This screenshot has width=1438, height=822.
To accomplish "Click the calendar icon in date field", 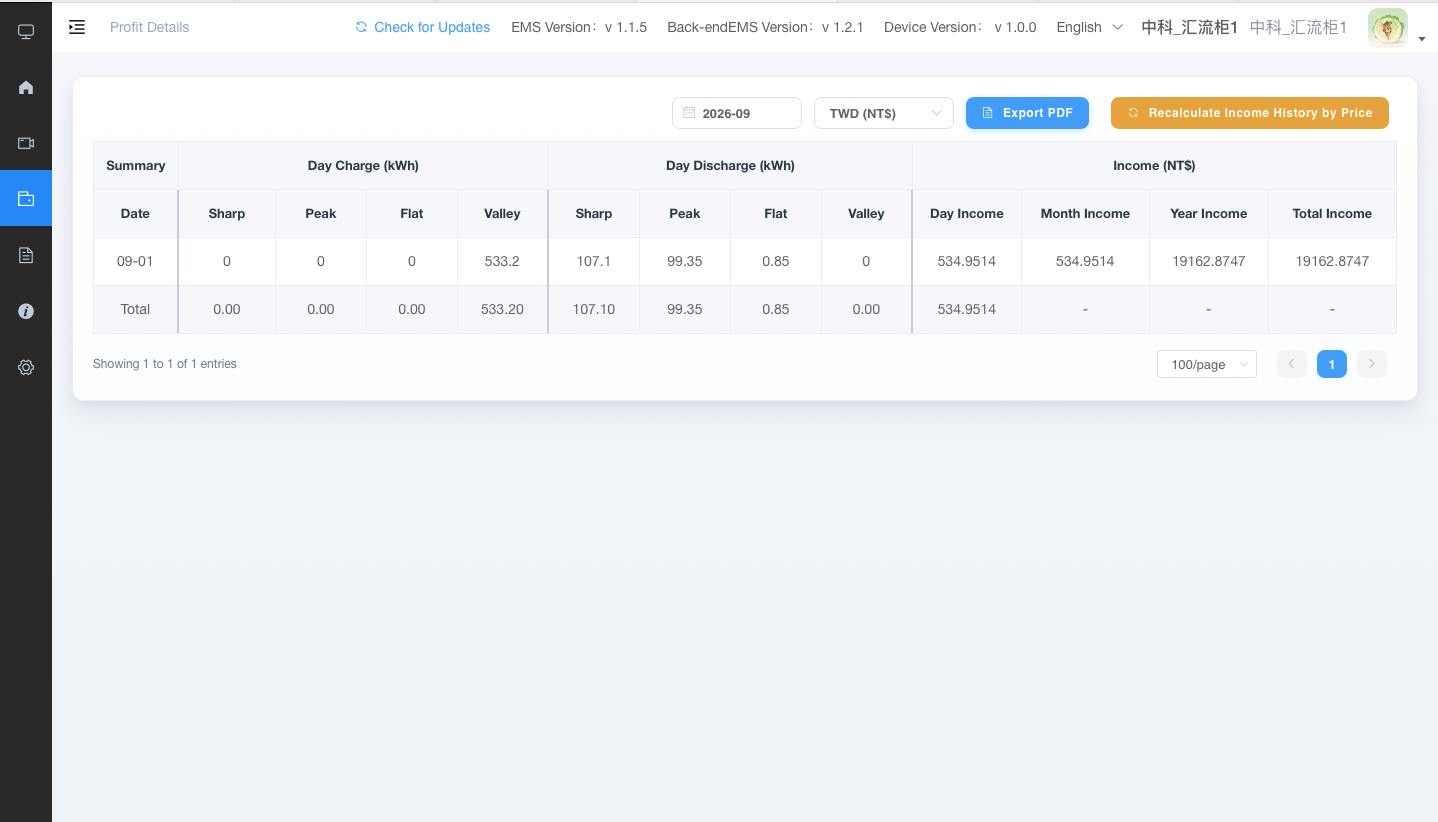I will pos(689,113).
